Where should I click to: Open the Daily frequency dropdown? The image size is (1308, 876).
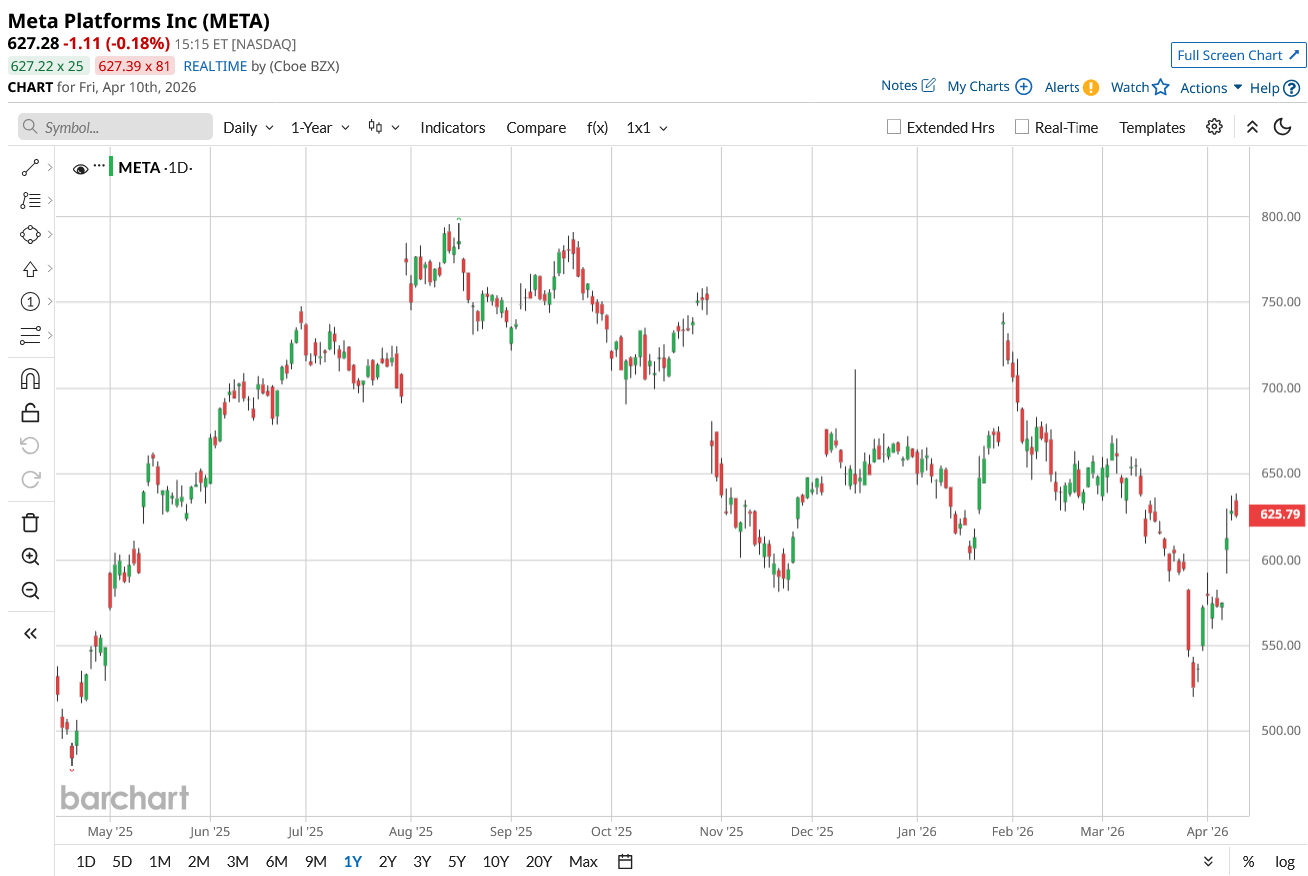[x=248, y=128]
